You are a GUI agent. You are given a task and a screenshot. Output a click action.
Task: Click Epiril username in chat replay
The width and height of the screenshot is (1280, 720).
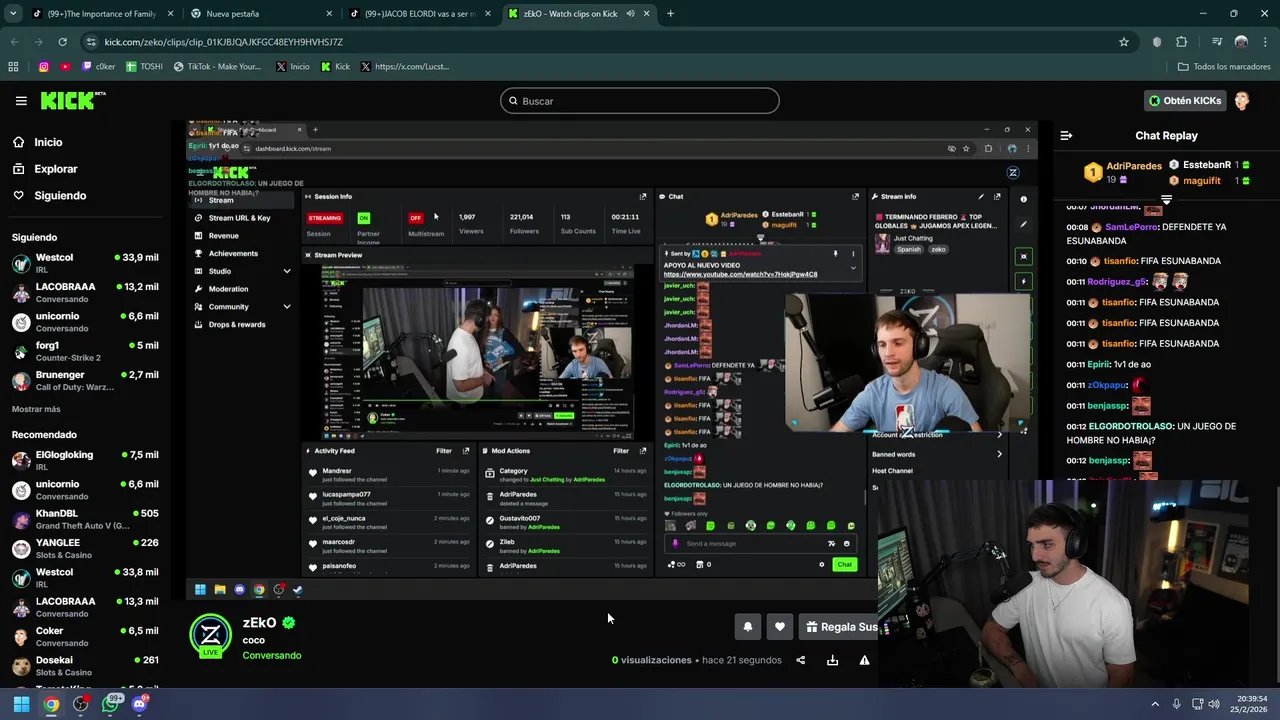[1099, 365]
